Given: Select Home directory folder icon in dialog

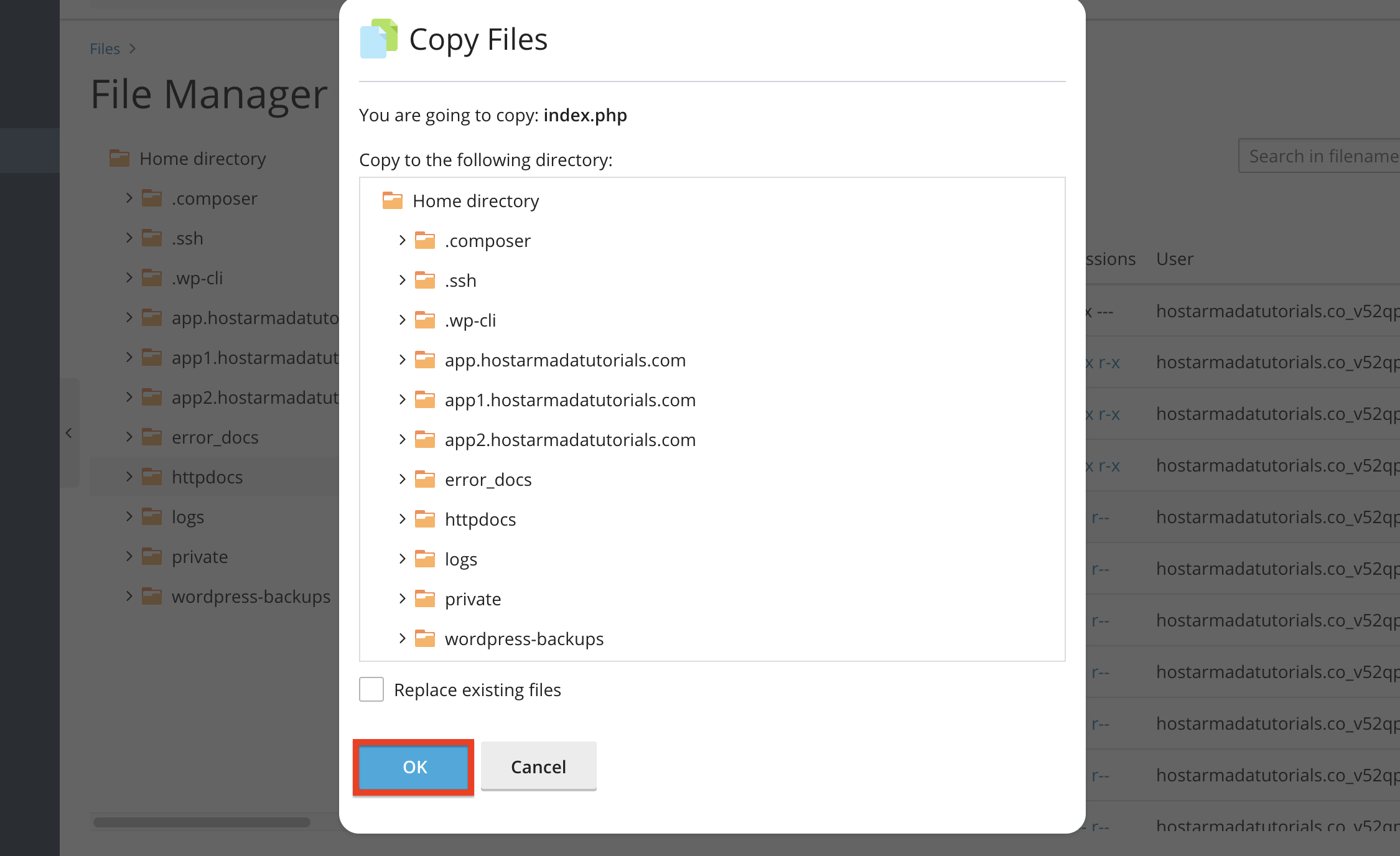Looking at the screenshot, I should [393, 200].
